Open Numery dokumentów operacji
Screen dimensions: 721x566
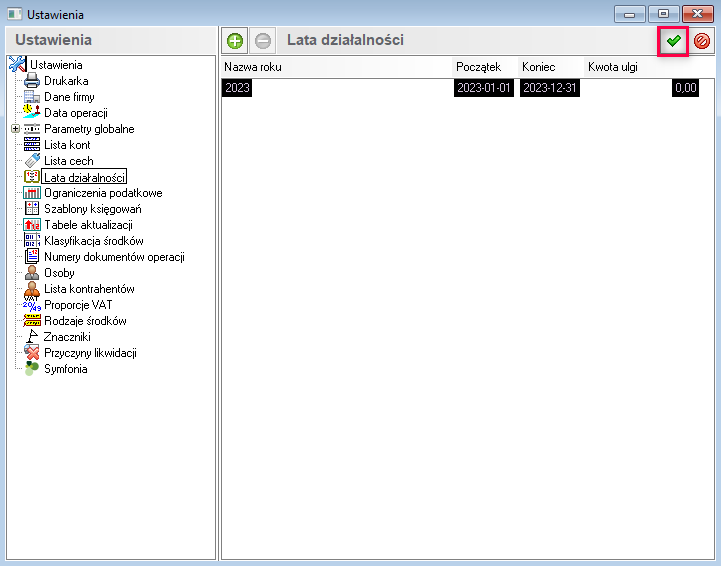pyautogui.click(x=114, y=257)
